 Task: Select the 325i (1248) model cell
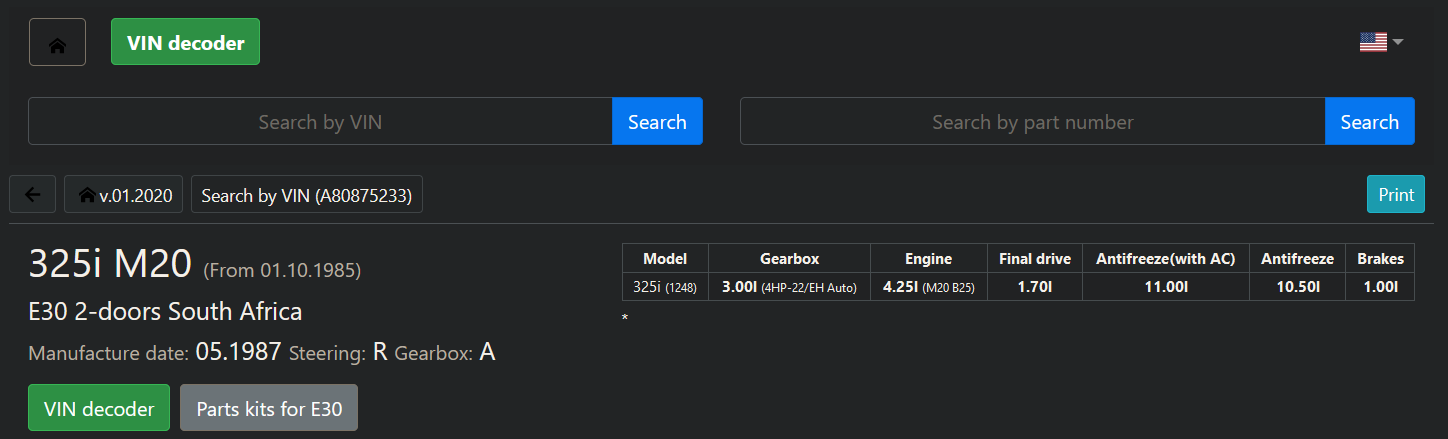(665, 287)
